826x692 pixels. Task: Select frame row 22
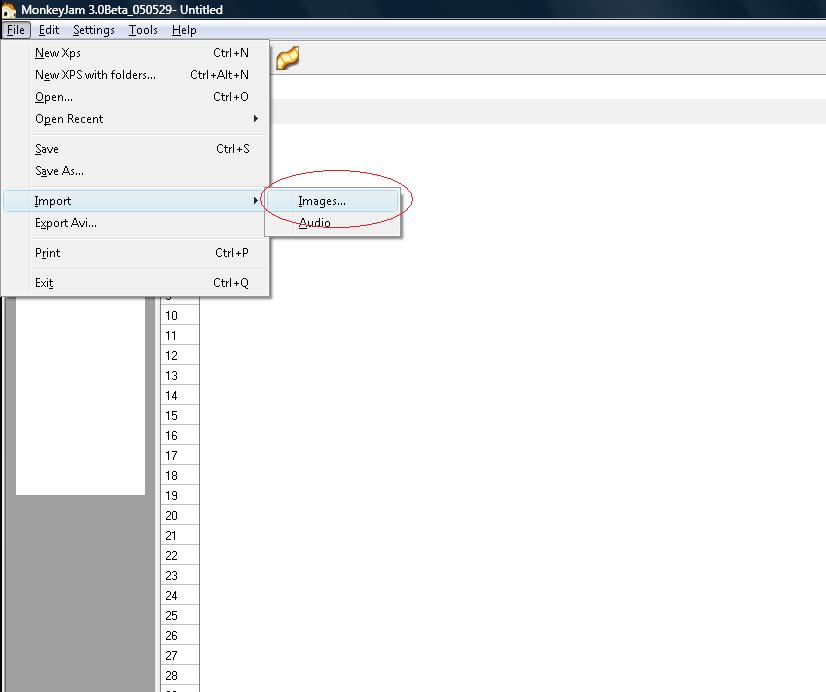point(180,556)
